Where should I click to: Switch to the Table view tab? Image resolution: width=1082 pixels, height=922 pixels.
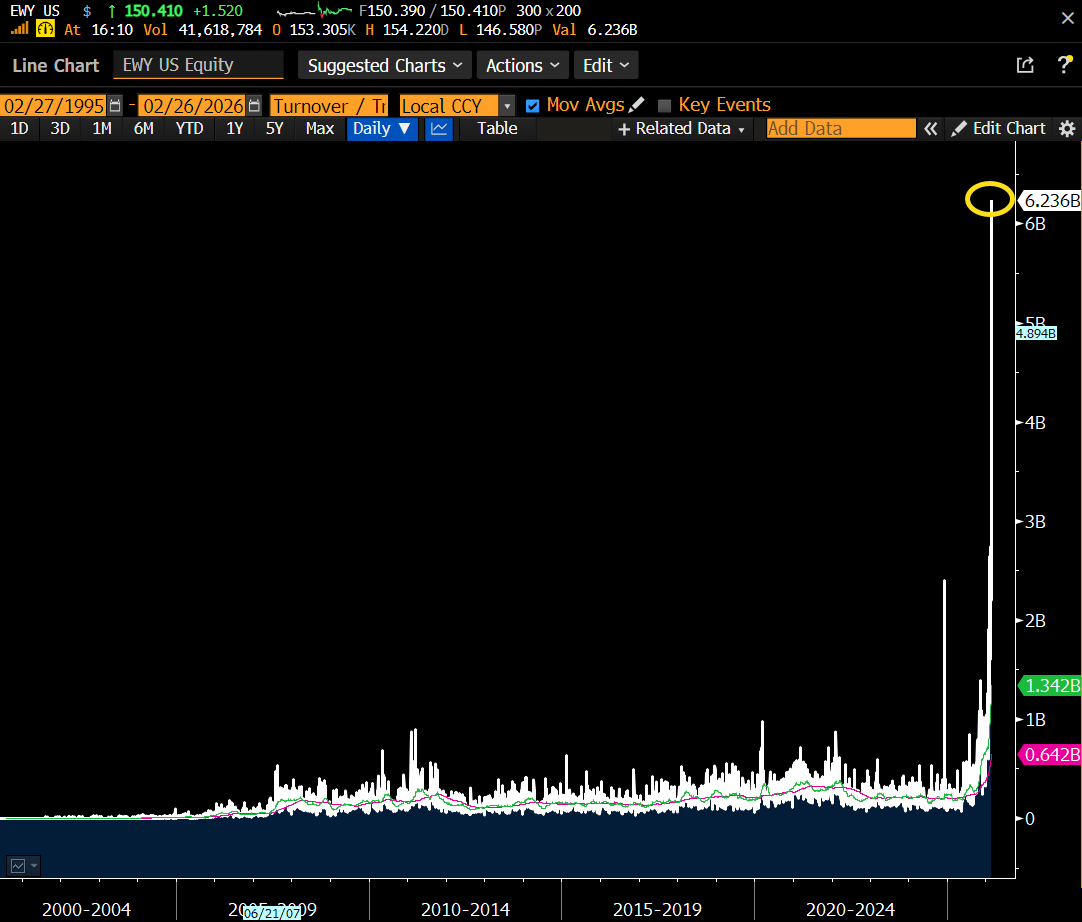497,128
